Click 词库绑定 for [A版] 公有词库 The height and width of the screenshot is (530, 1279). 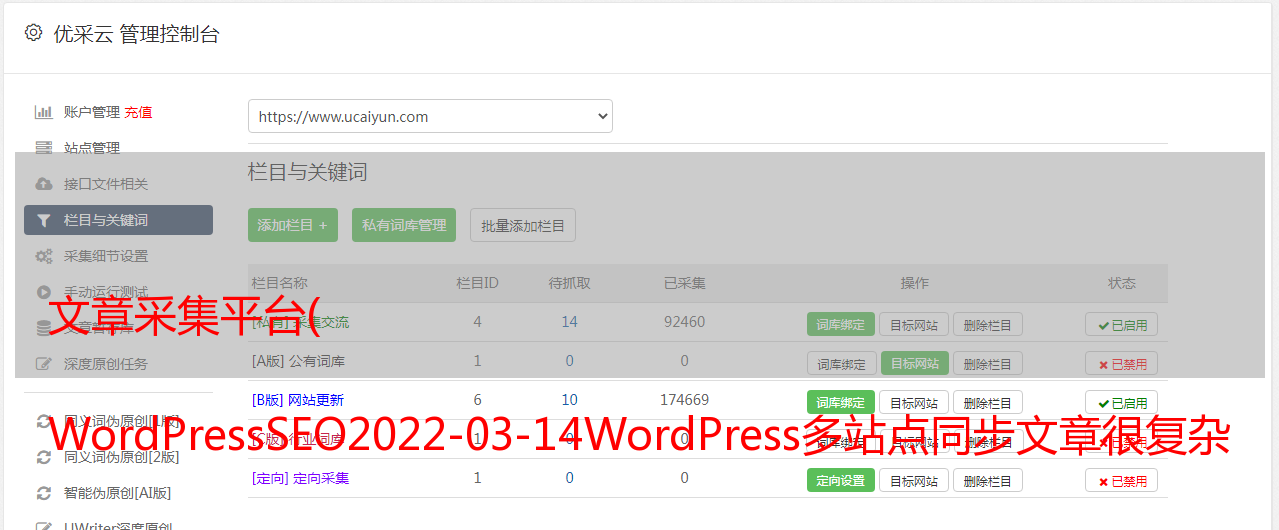click(x=841, y=363)
